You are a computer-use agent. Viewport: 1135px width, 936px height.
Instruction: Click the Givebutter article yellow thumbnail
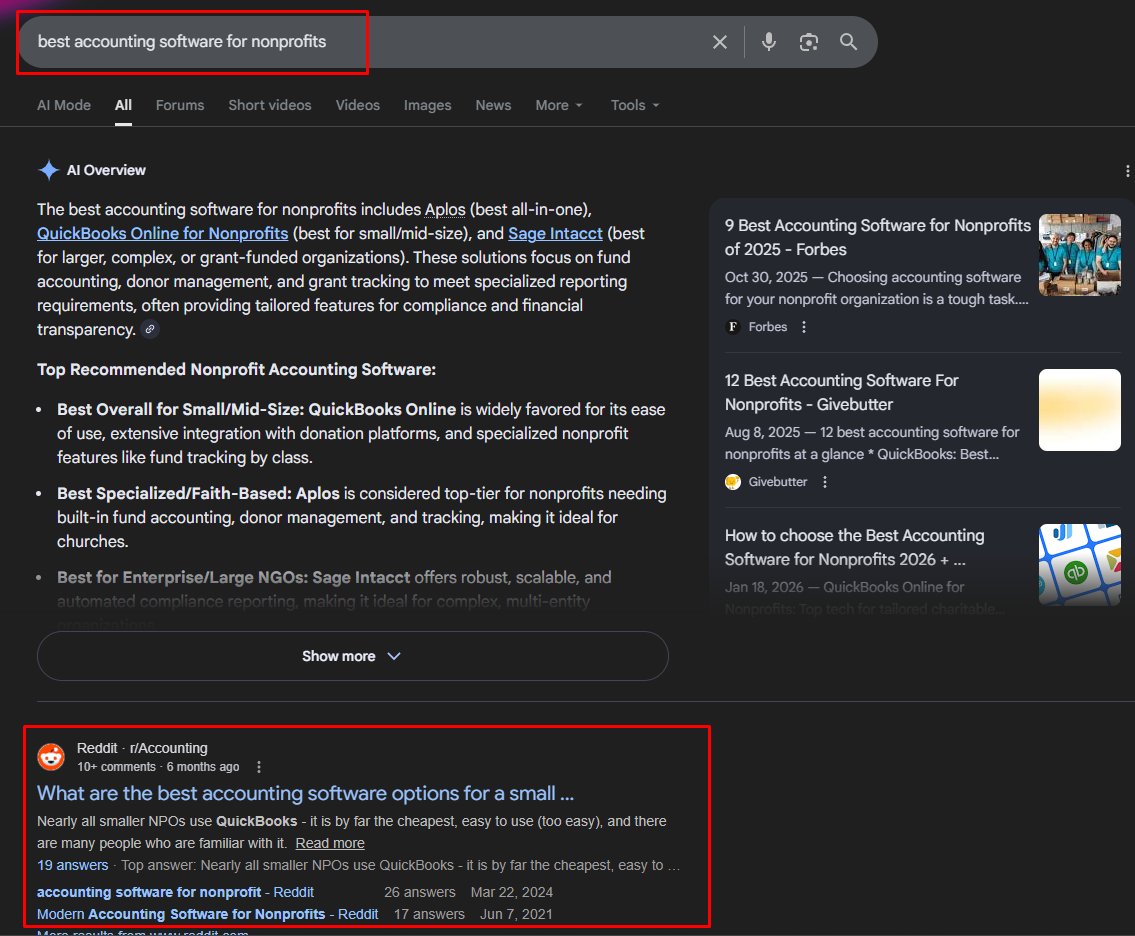[x=1079, y=410]
